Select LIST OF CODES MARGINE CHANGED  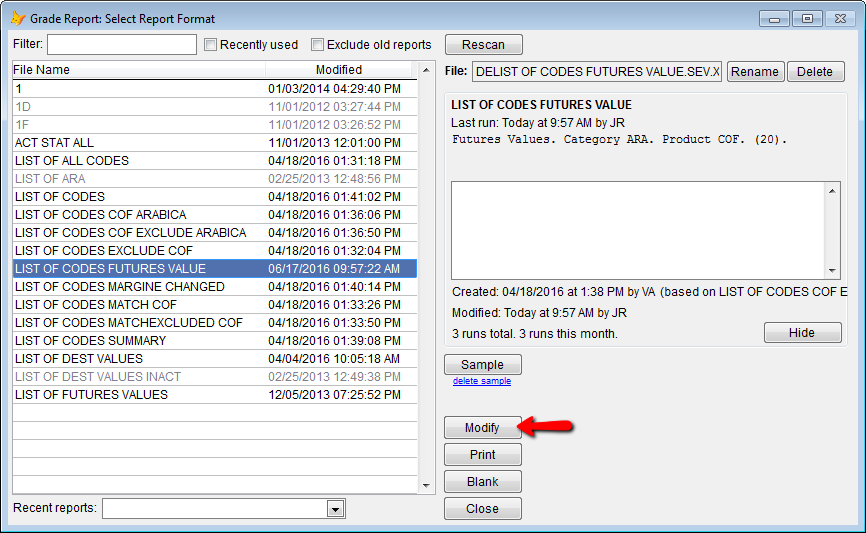click(x=215, y=287)
